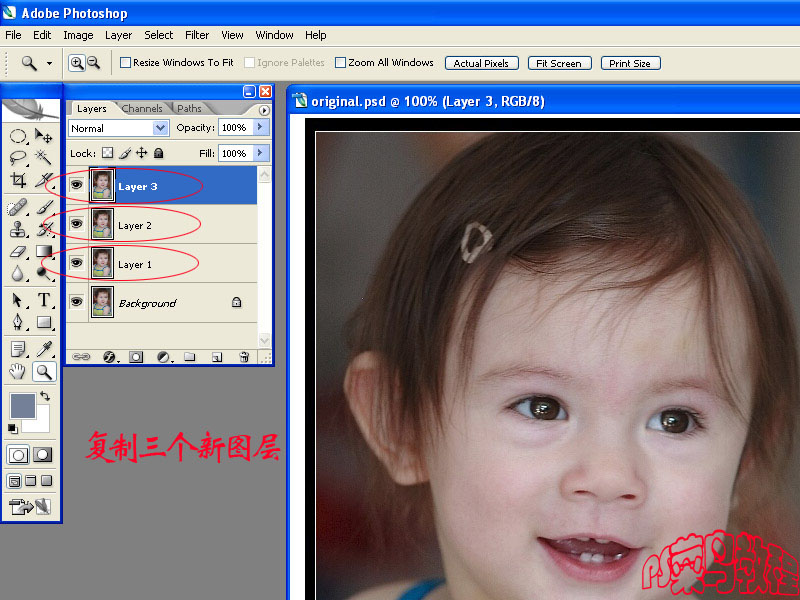Open the Opacity slider arrow
This screenshot has width=800, height=600.
tap(261, 127)
